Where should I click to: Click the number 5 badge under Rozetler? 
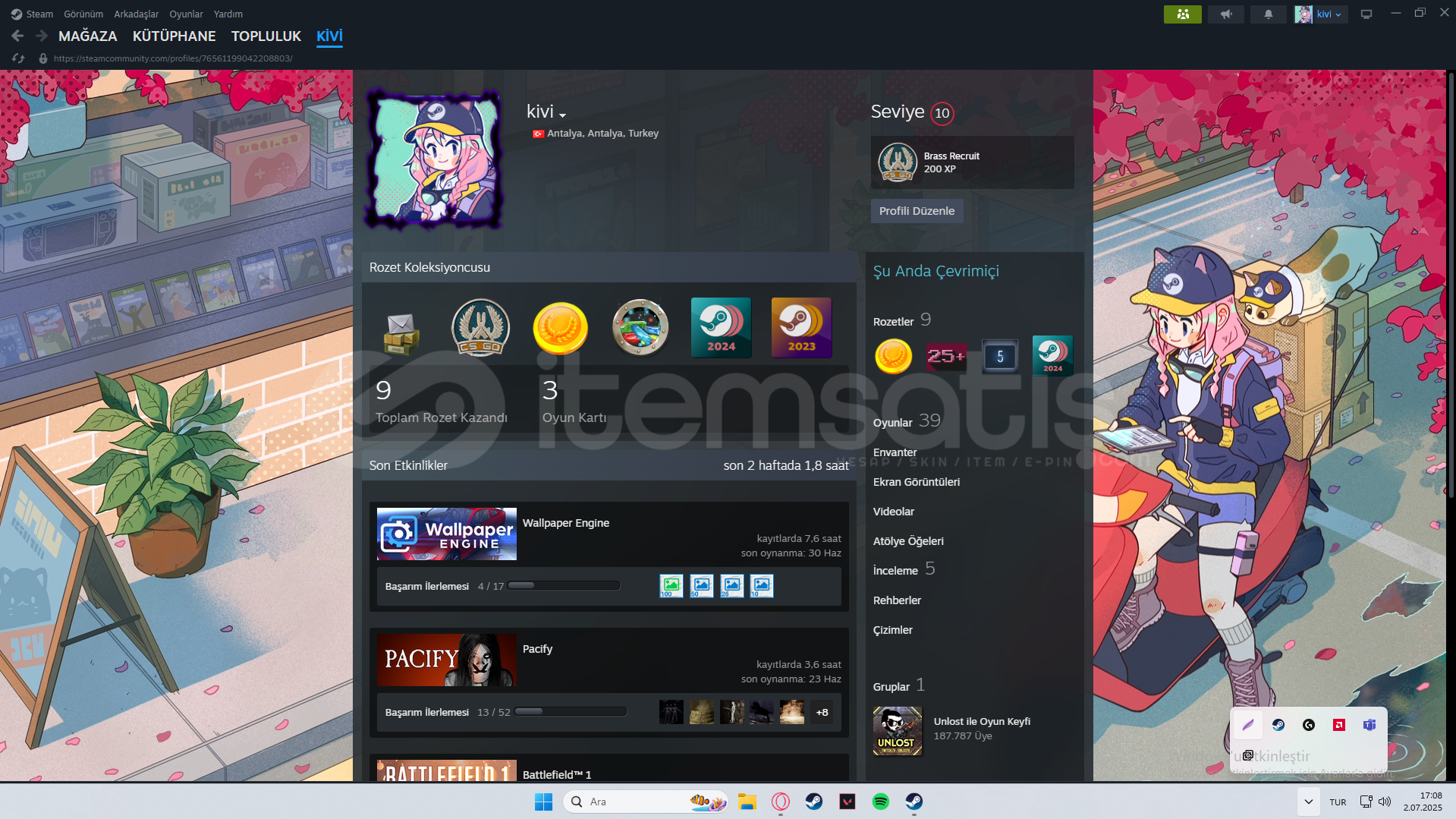pyautogui.click(x=1000, y=356)
